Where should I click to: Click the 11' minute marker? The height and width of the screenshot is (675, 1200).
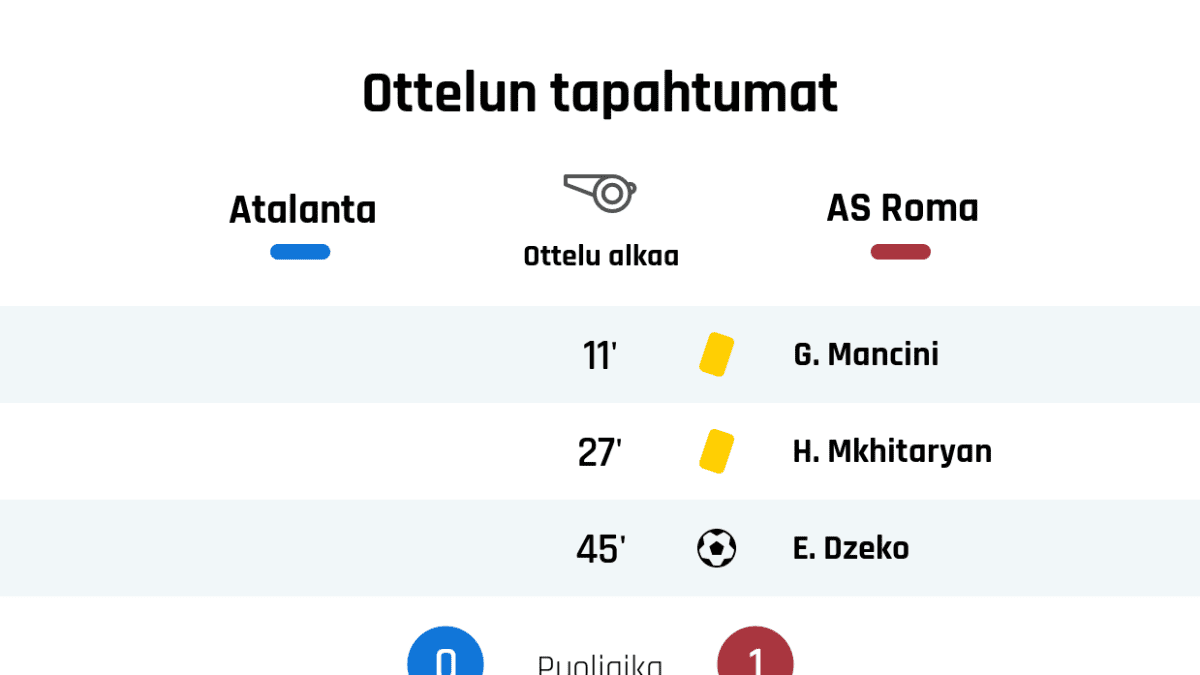point(600,355)
